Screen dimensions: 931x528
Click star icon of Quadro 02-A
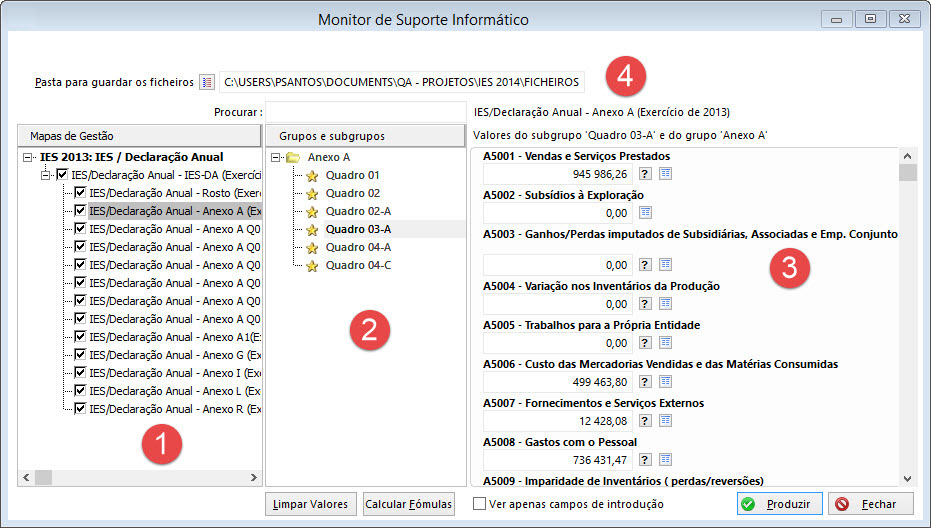[x=312, y=211]
